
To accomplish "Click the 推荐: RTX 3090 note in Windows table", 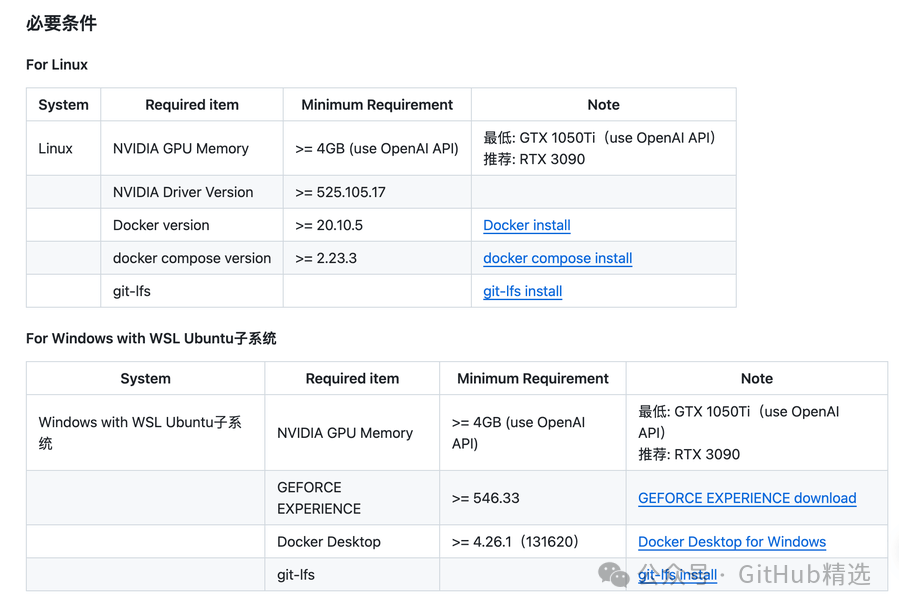I will click(689, 455).
